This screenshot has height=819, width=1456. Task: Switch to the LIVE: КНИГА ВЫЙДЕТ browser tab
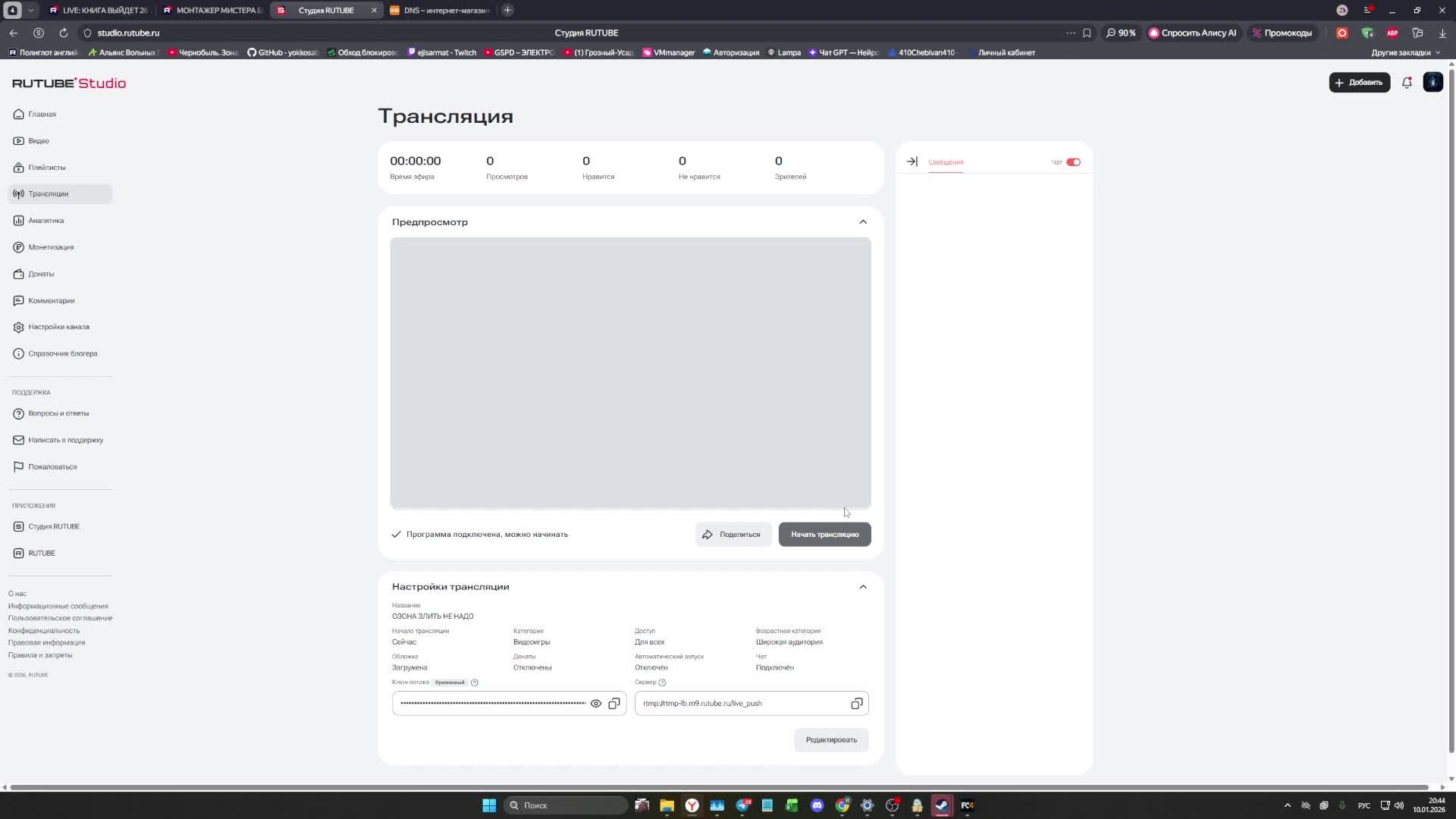pyautogui.click(x=99, y=11)
